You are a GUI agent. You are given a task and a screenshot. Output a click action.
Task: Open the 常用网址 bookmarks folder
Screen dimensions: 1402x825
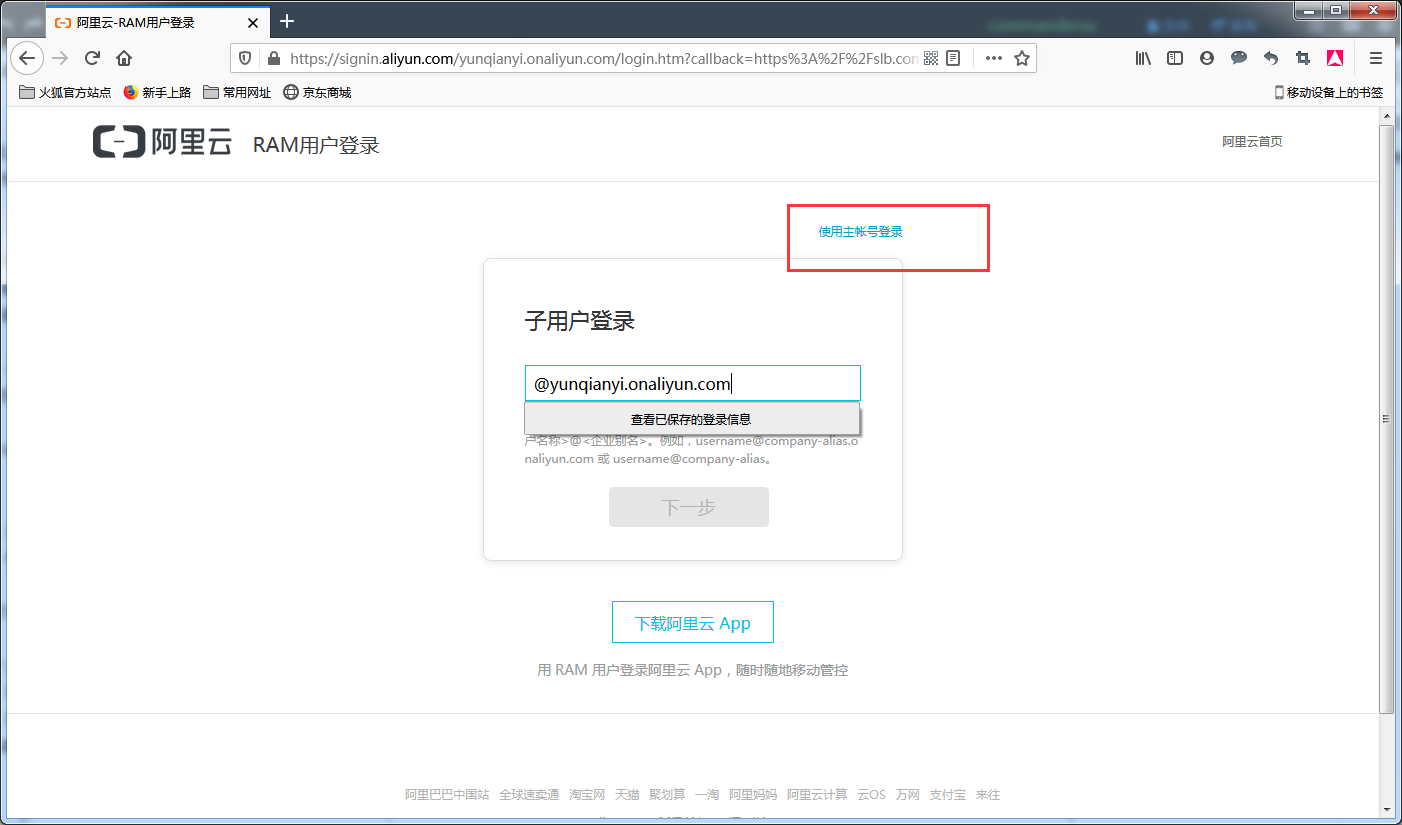[237, 92]
